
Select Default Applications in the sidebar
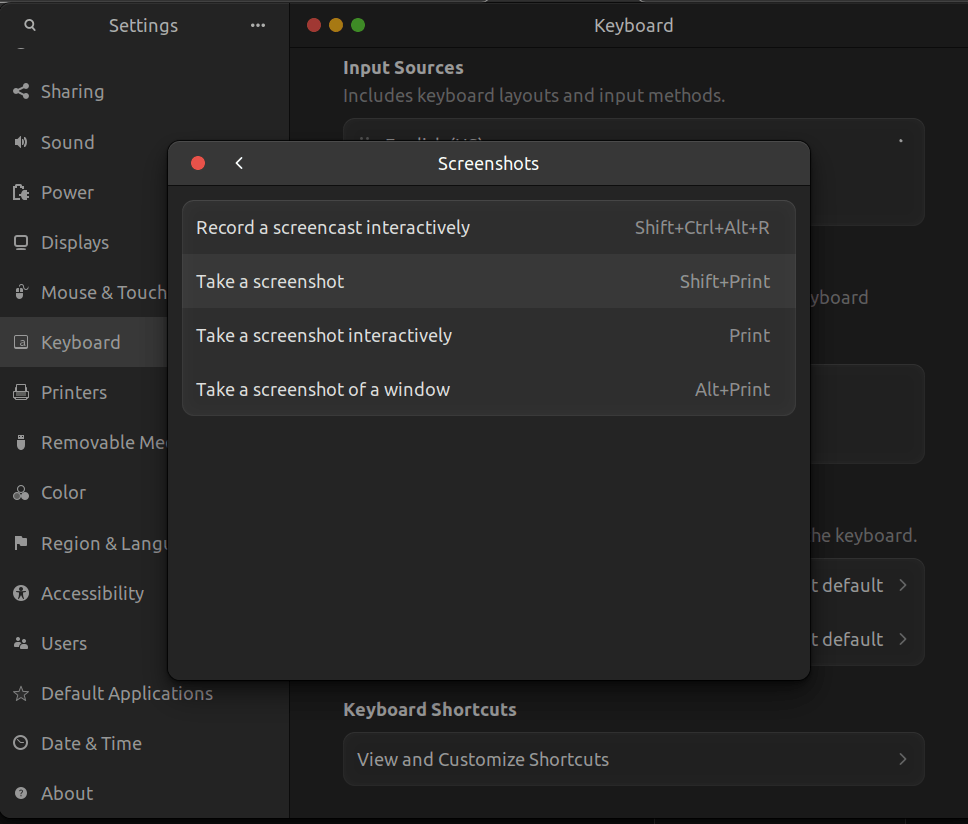(127, 693)
